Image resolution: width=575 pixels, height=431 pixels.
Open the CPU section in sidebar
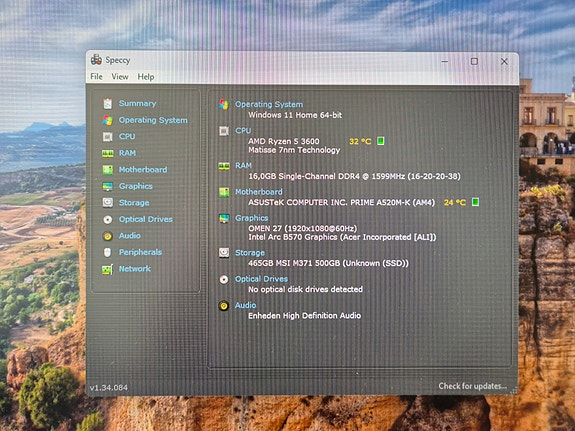(127, 136)
